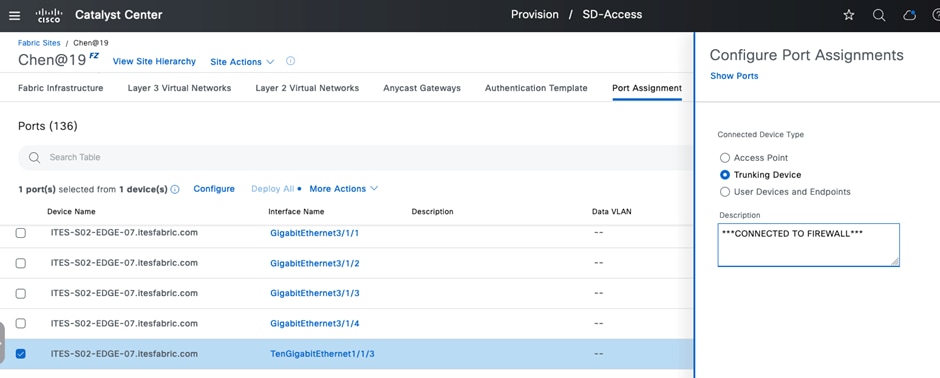Select Trunking Device radio button
This screenshot has width=940, height=378.
click(725, 175)
